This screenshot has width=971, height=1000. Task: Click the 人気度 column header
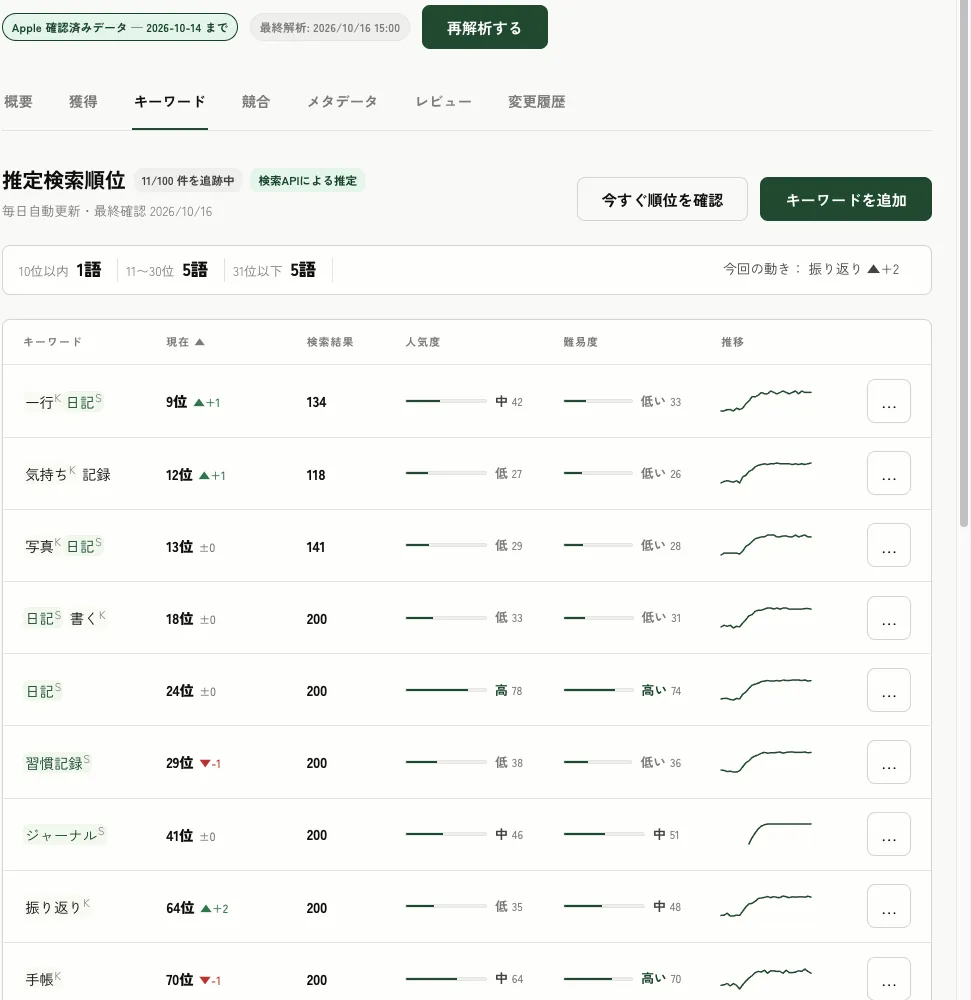[423, 342]
